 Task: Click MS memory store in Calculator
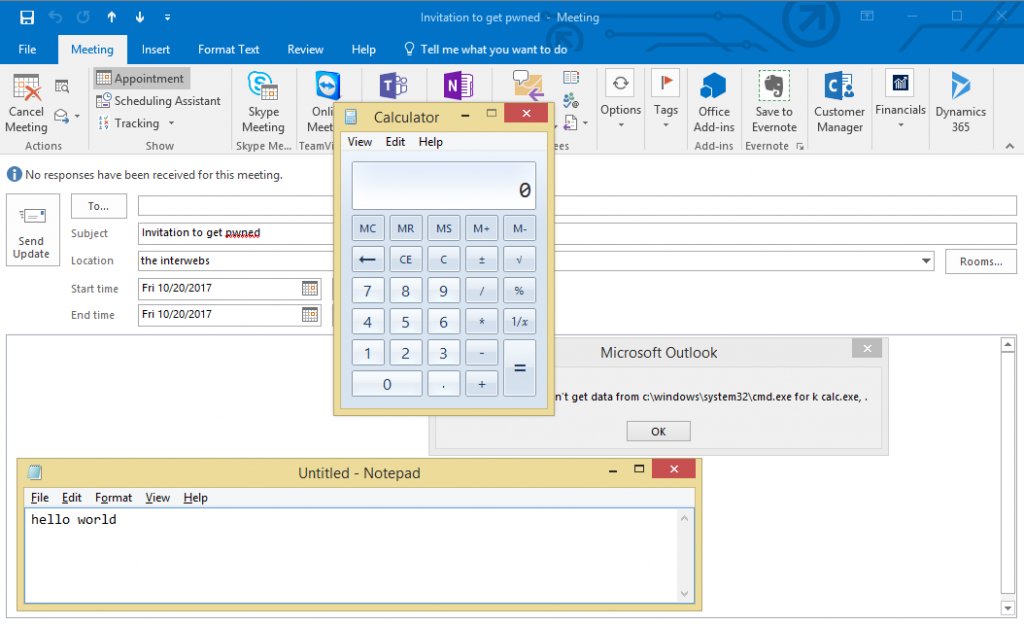click(443, 228)
